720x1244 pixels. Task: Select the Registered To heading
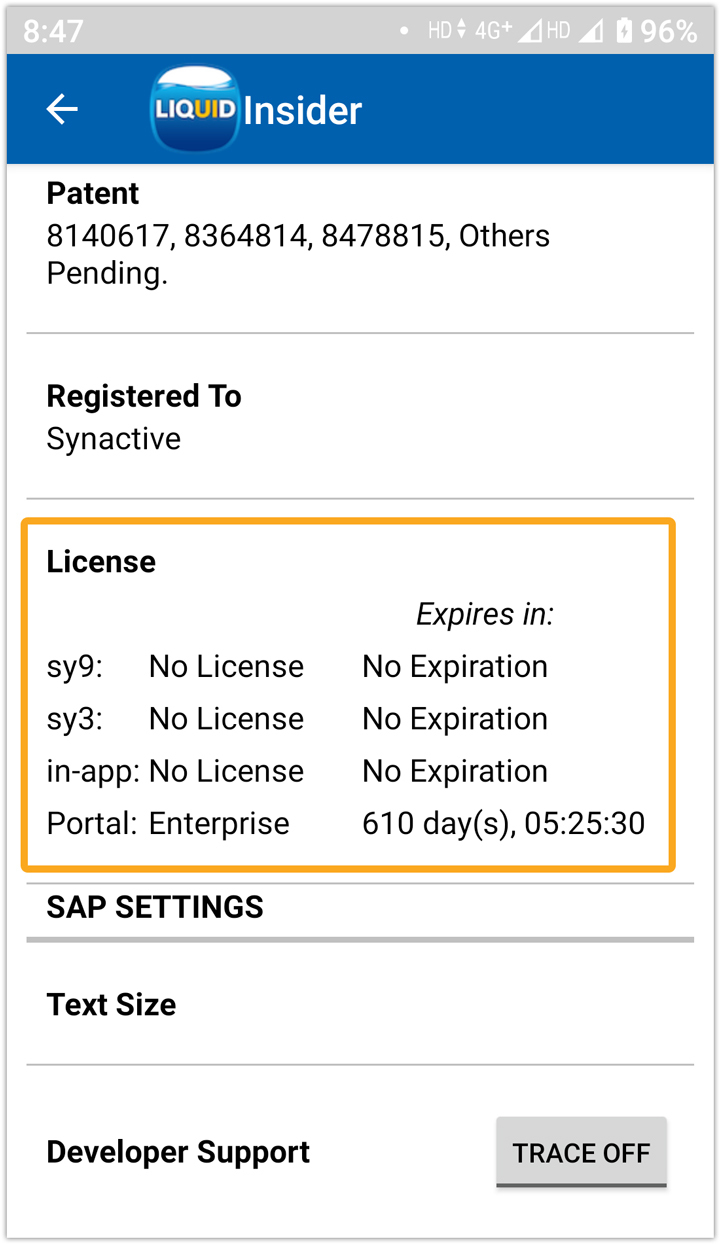(x=144, y=396)
